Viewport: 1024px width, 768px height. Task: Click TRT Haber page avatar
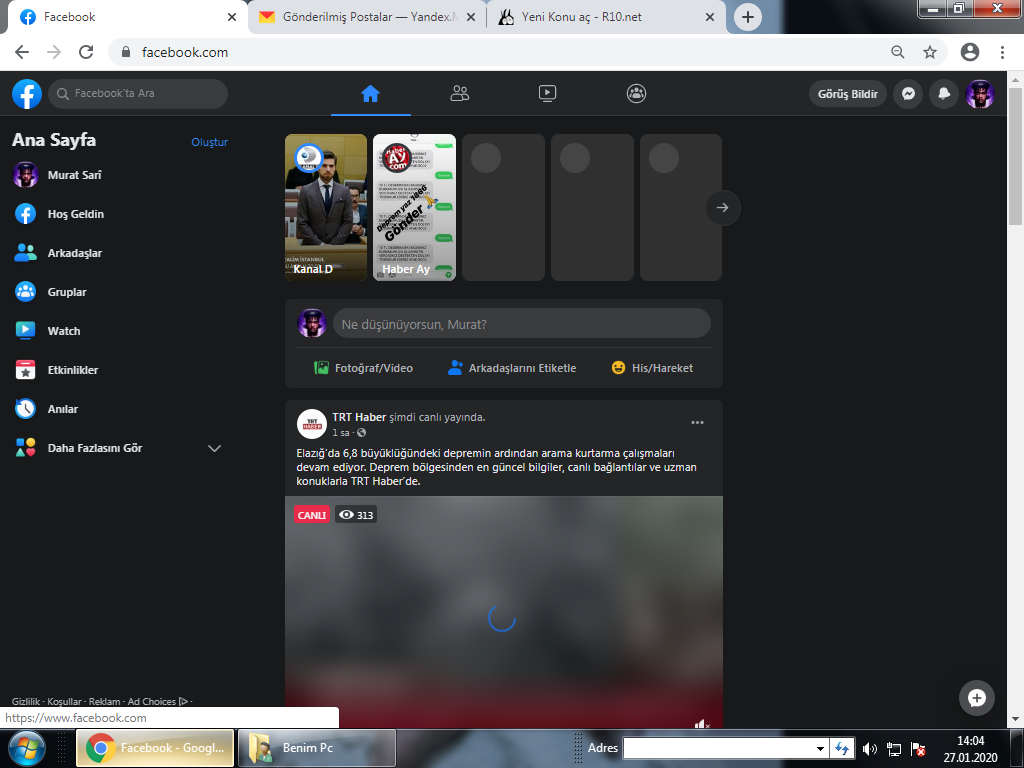tap(312, 424)
